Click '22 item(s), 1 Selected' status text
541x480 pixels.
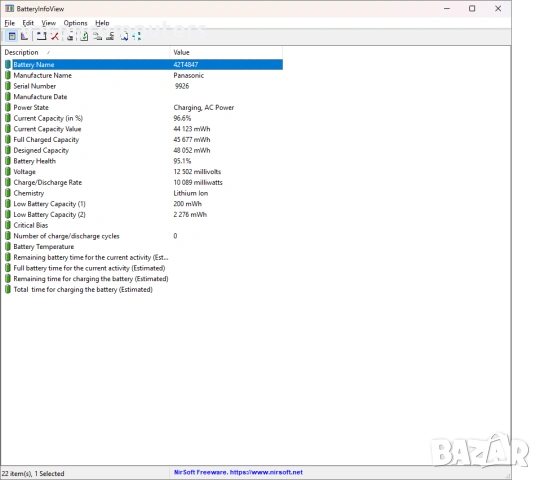coord(33,473)
